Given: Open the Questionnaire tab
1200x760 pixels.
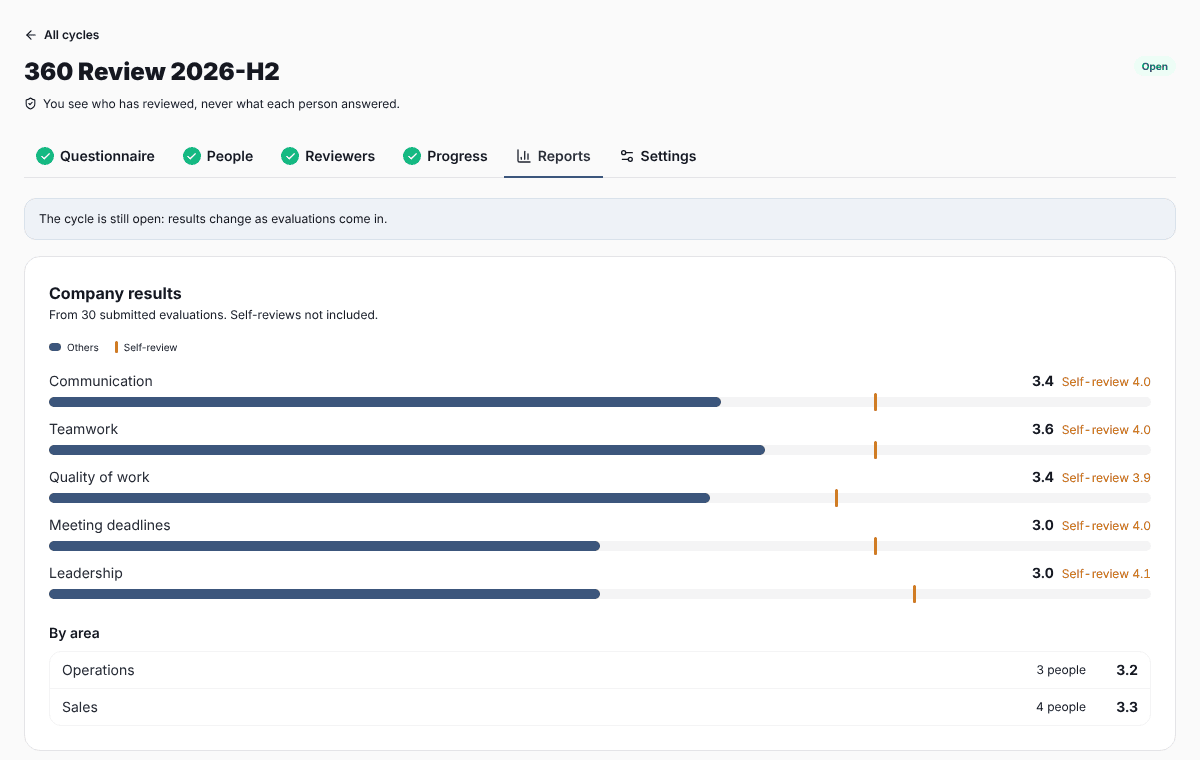Looking at the screenshot, I should click(x=95, y=156).
